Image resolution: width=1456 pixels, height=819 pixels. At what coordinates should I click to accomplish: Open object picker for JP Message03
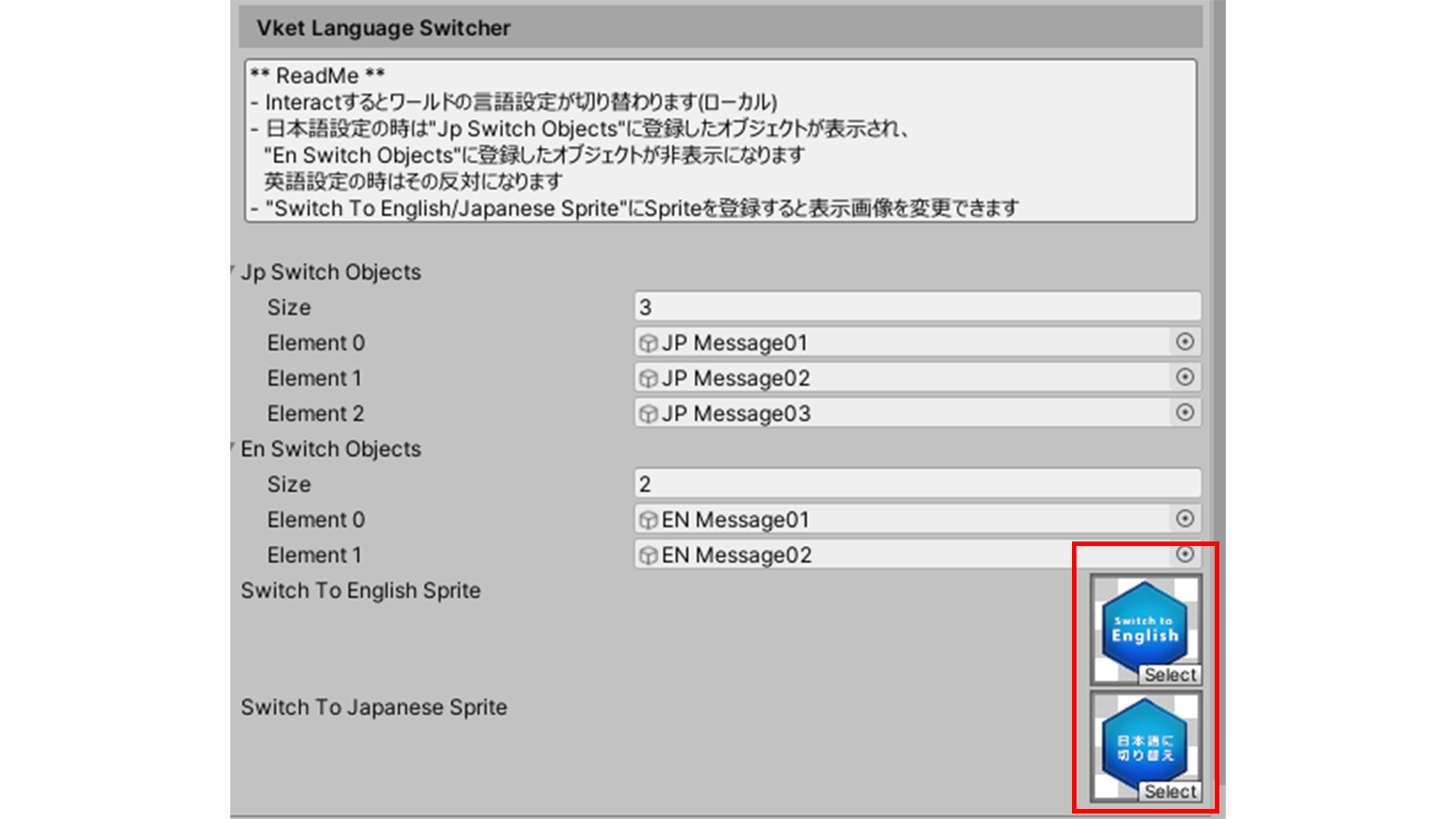pyautogui.click(x=1185, y=413)
